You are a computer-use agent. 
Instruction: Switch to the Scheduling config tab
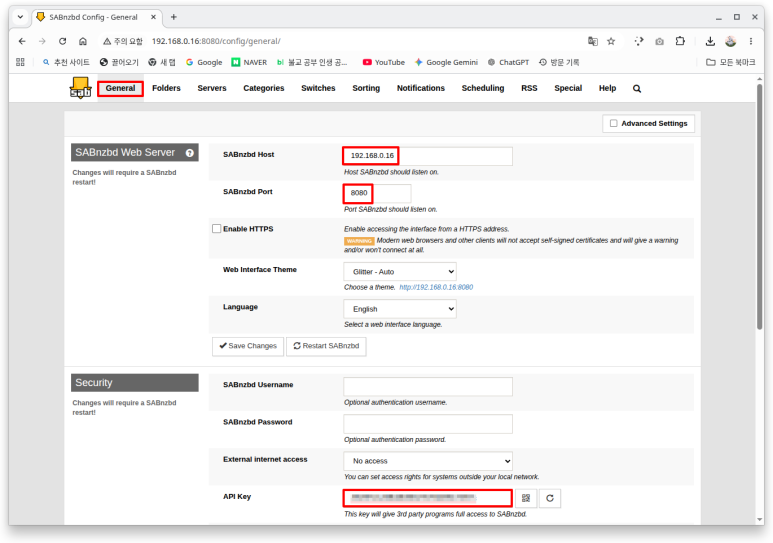[x=483, y=88]
